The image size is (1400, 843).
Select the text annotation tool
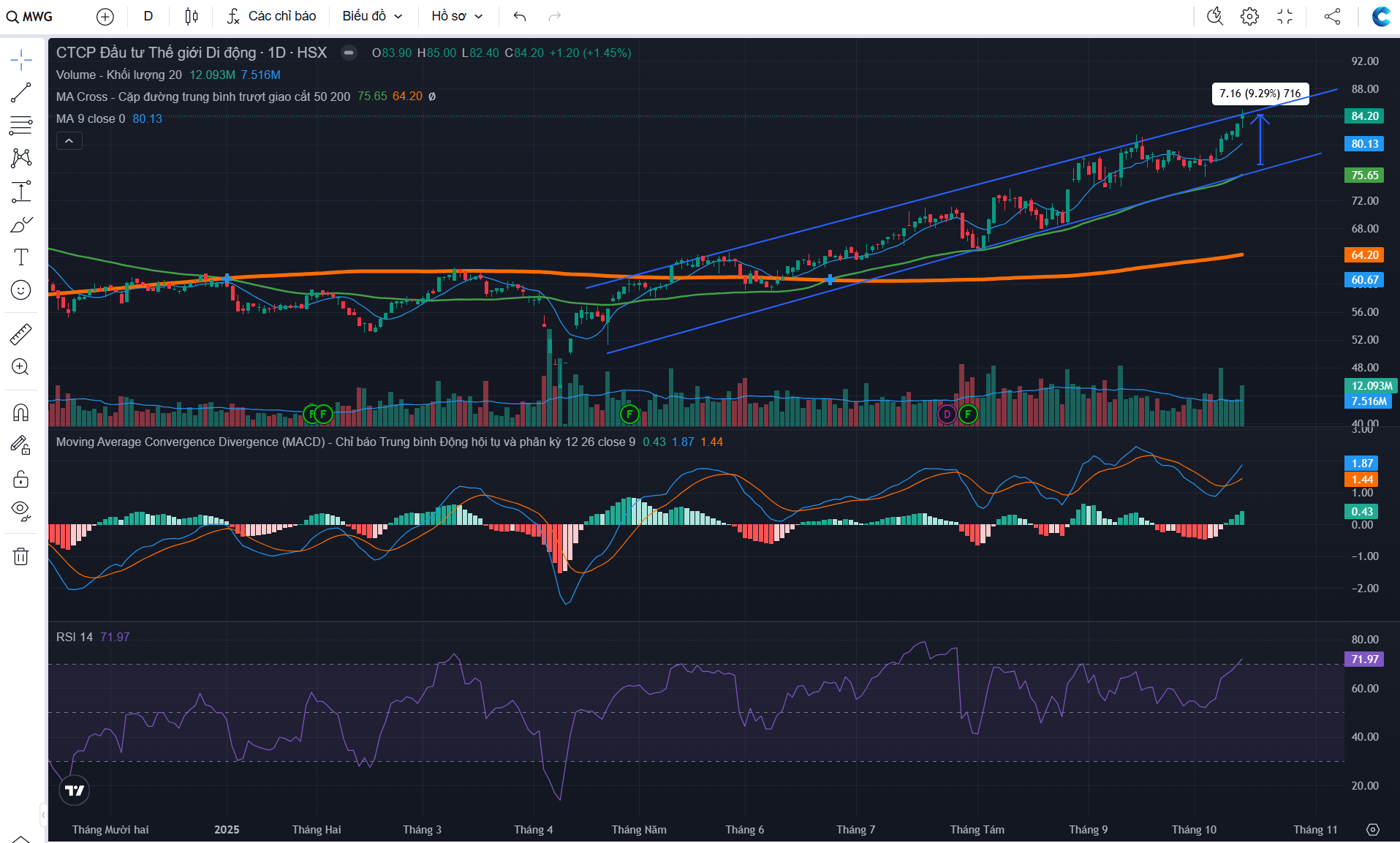[21, 257]
